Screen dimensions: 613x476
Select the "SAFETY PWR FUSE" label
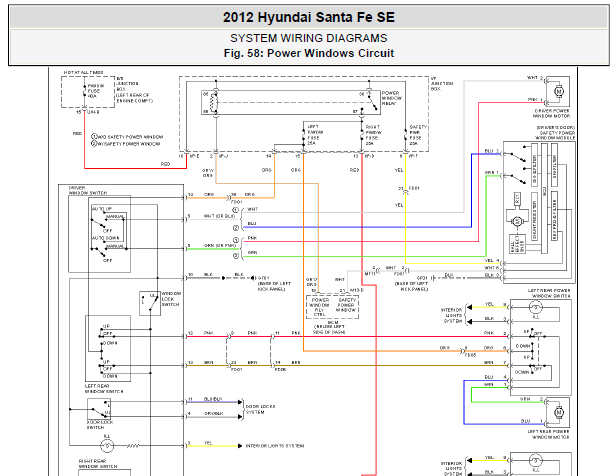[x=418, y=135]
